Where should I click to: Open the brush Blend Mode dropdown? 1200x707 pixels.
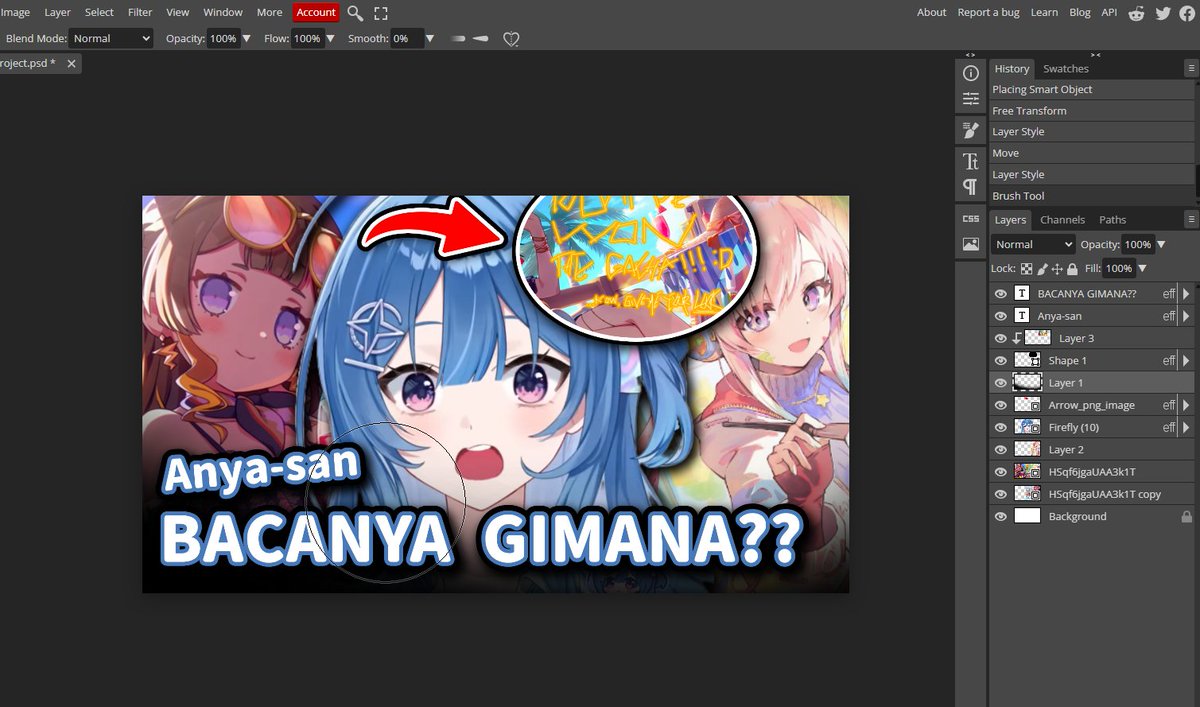click(112, 39)
